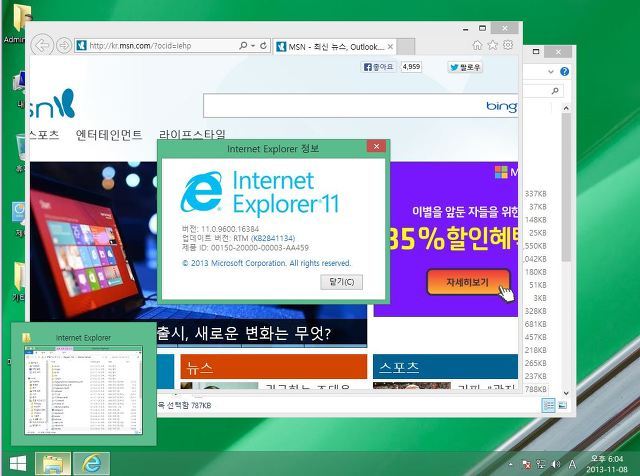Open the orange 뉴스 section header

[273, 367]
